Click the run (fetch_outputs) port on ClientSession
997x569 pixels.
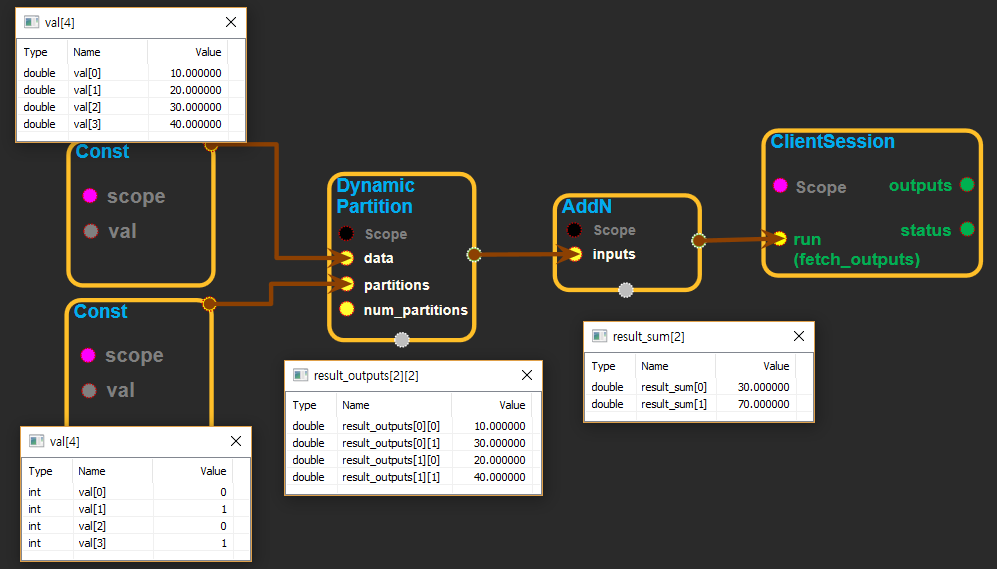pos(779,239)
